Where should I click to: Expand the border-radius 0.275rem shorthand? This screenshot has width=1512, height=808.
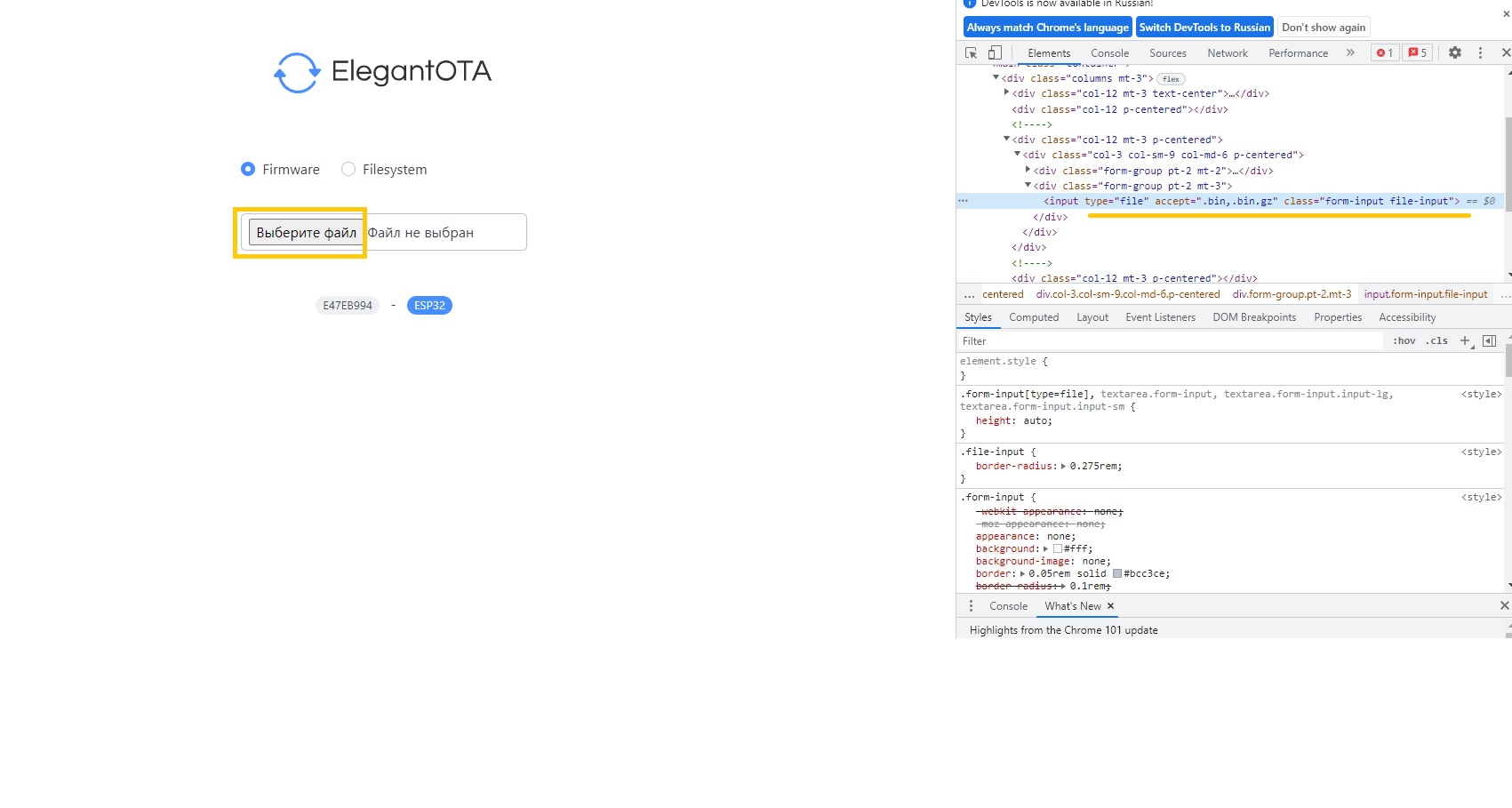(x=1063, y=466)
